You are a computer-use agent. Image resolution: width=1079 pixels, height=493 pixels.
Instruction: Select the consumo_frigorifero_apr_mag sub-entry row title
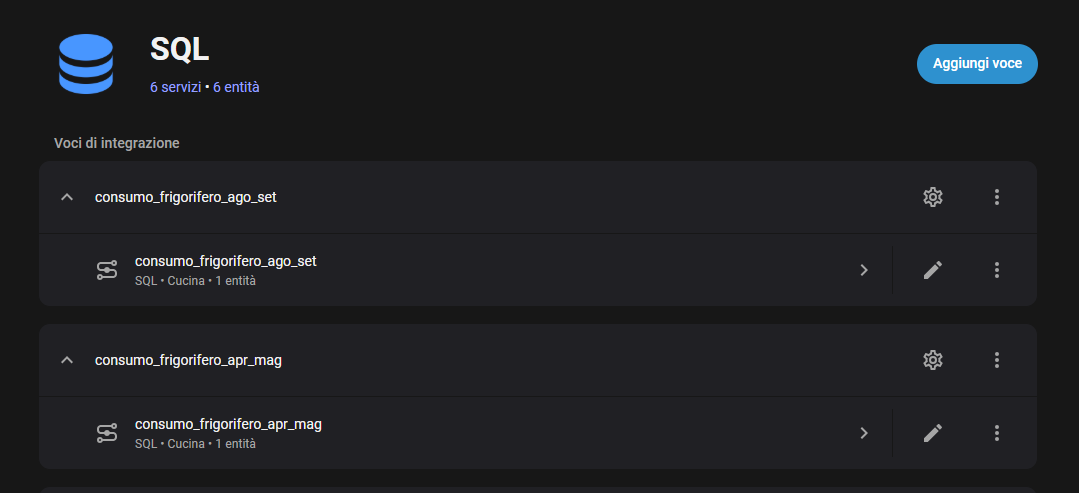pos(228,424)
